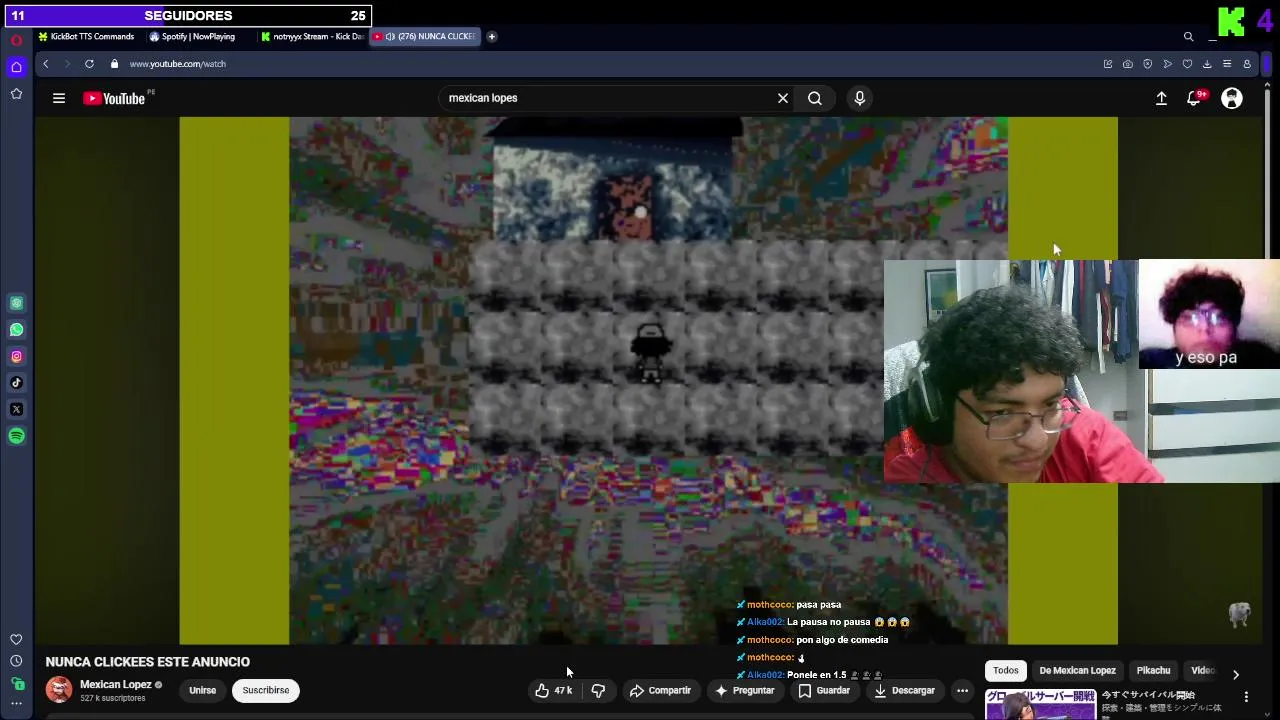Click the suggested video thumbnail at bottom right
1280x720 pixels.
(x=1040, y=704)
